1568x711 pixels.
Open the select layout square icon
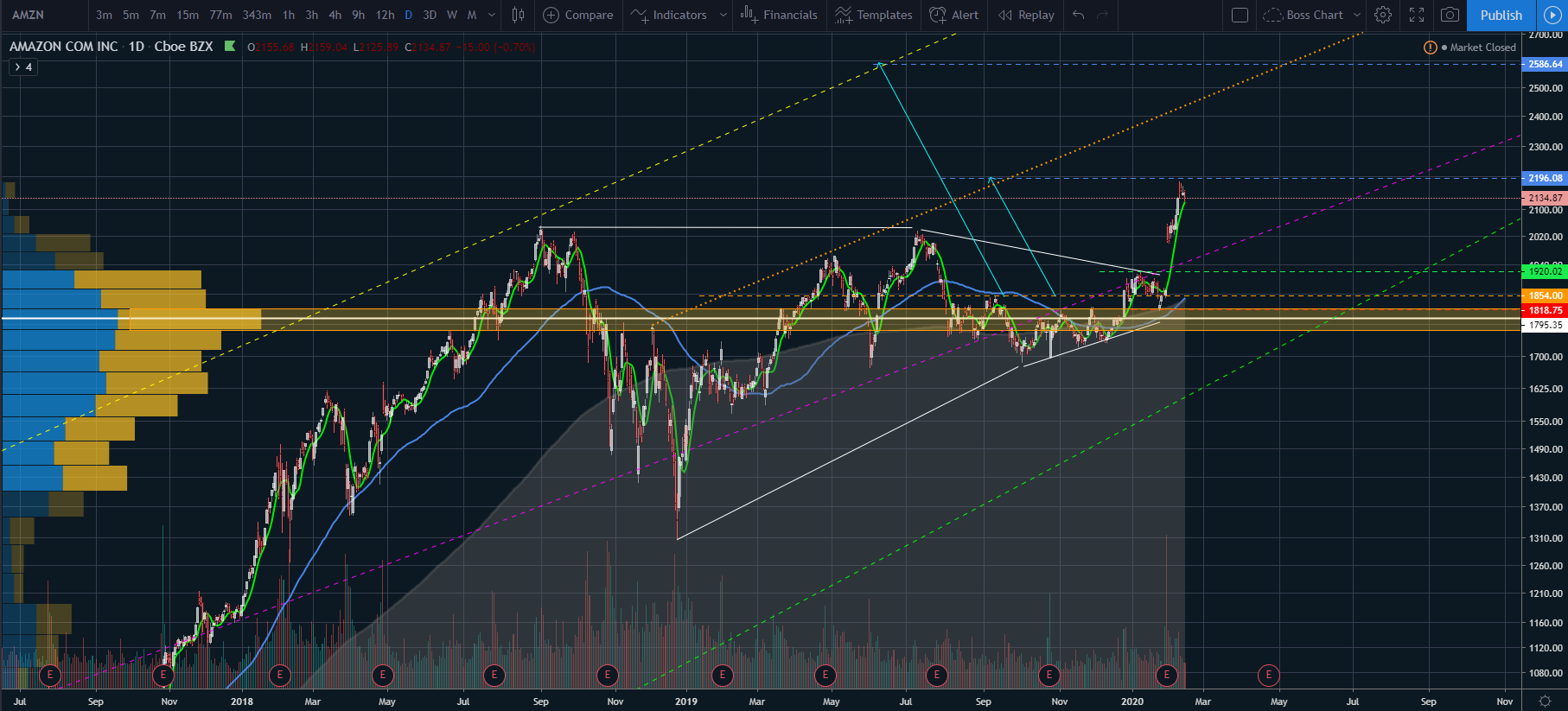tap(1240, 15)
